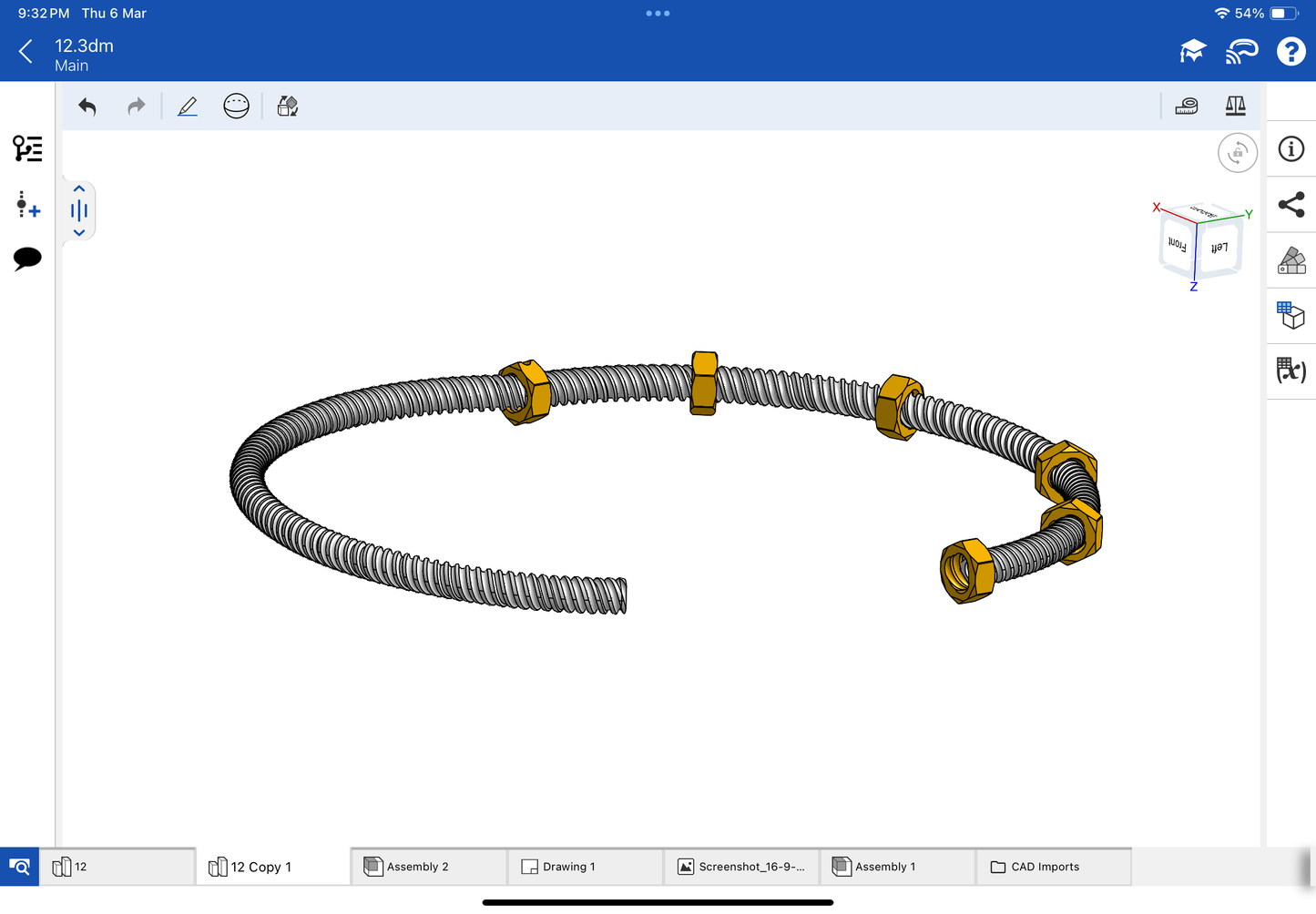
Task: Go back using the back arrow
Action: pyautogui.click(x=26, y=52)
